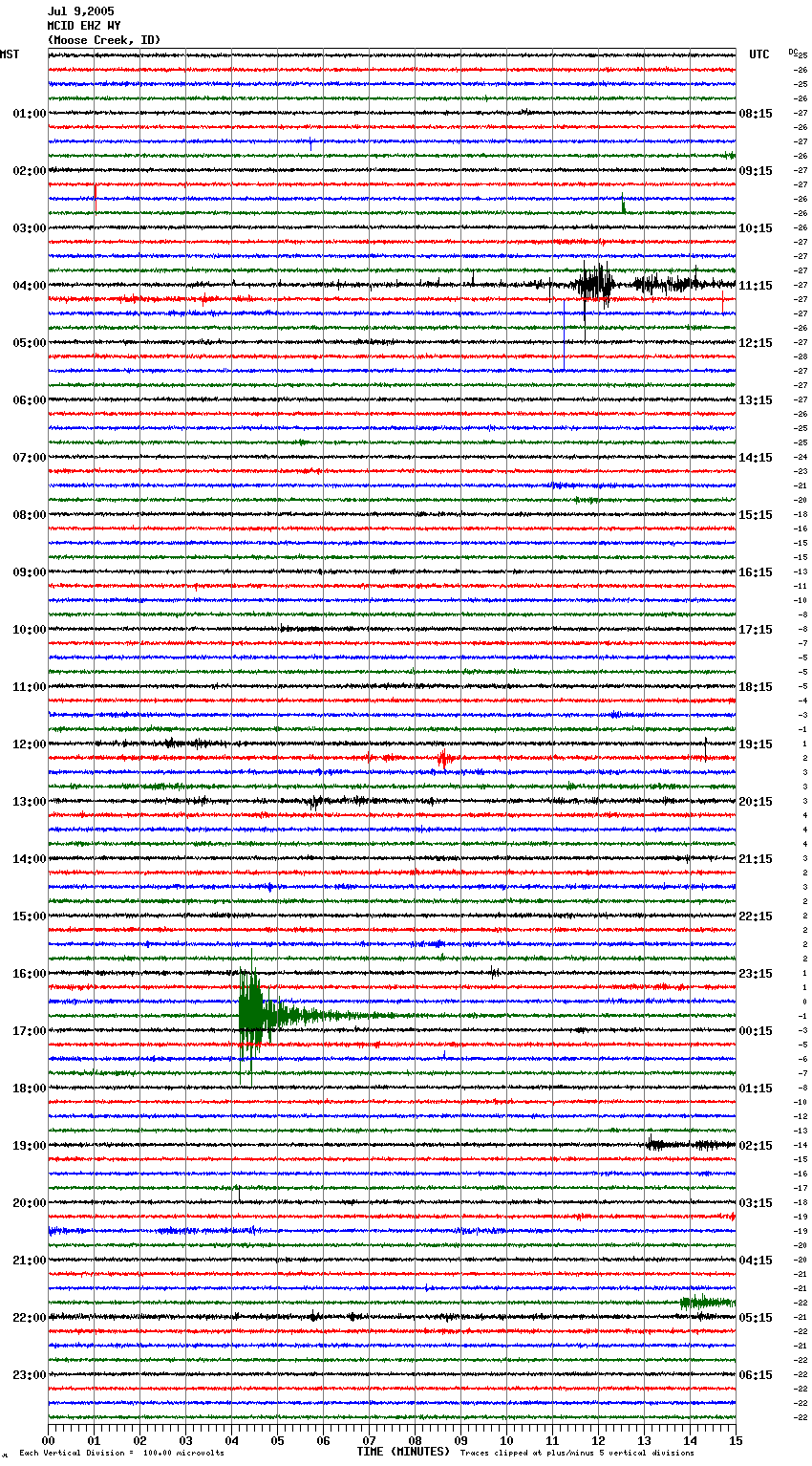812x1466 pixels.
Task: Click the green event below the 21:00 traces
Action: 707,1302
